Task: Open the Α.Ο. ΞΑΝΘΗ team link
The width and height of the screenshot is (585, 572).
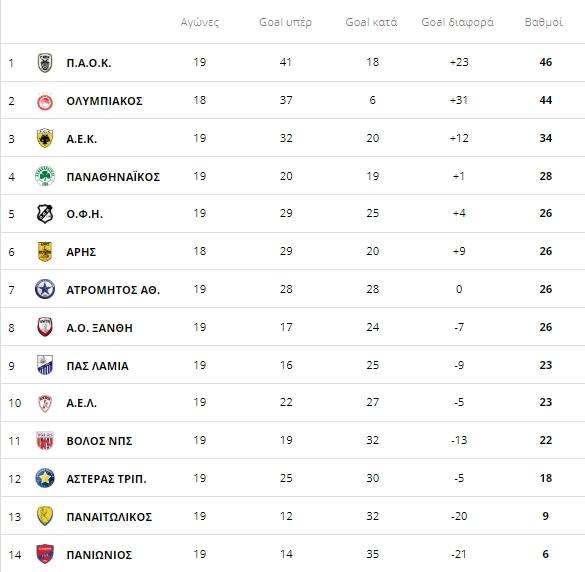Action: 99,328
